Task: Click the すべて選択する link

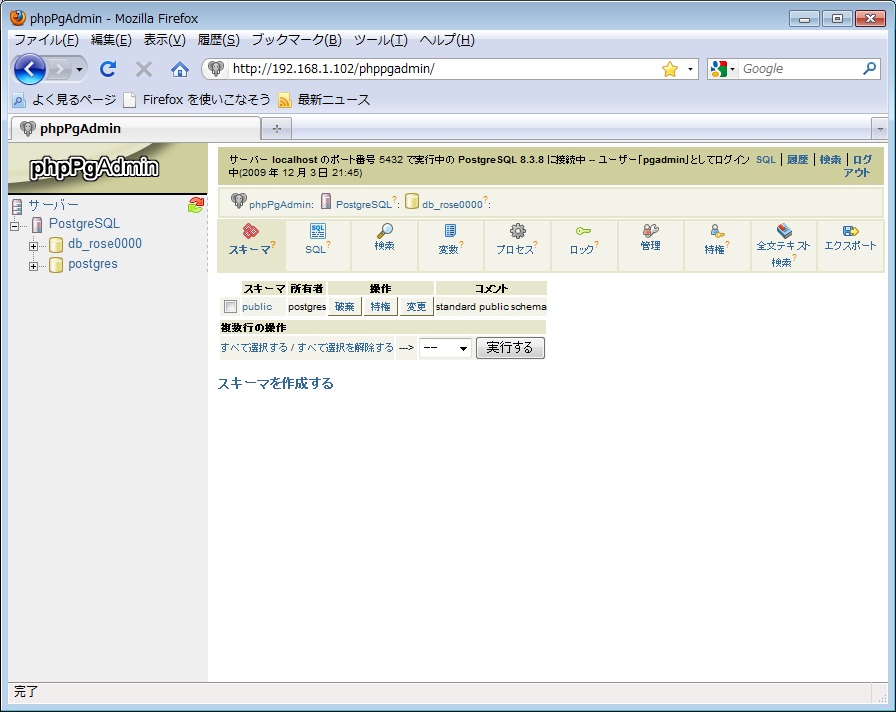Action: tap(254, 348)
